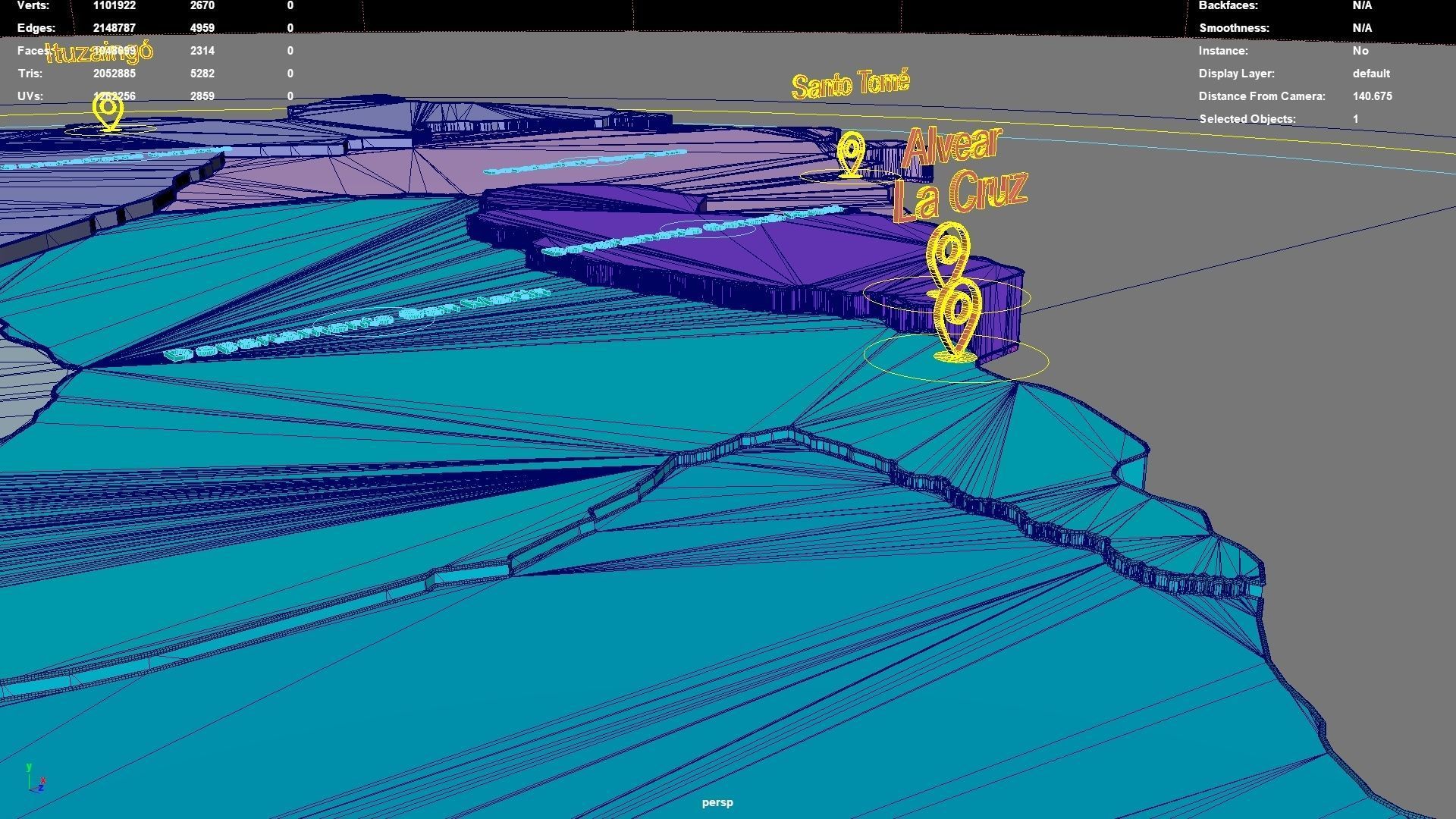Click the Display Layer value default
Screen dimensions: 1456x819
point(1370,74)
